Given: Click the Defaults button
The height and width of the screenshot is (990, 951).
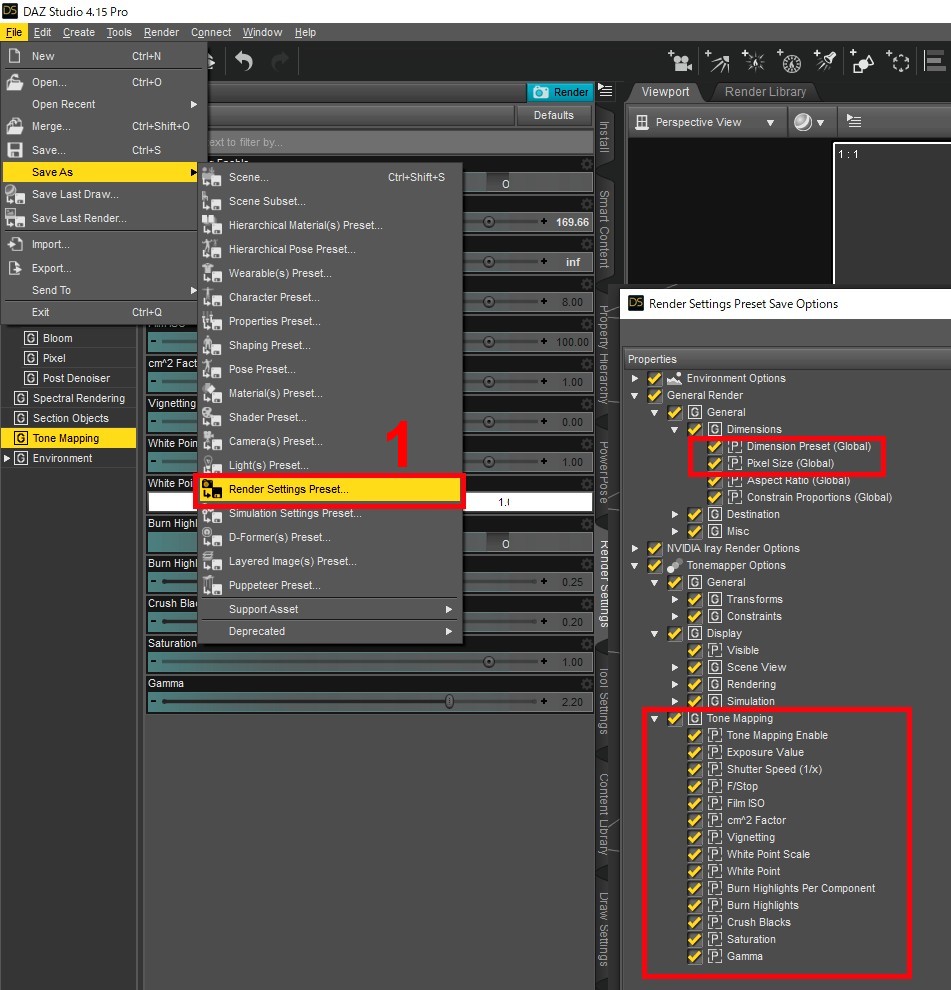Looking at the screenshot, I should (554, 115).
